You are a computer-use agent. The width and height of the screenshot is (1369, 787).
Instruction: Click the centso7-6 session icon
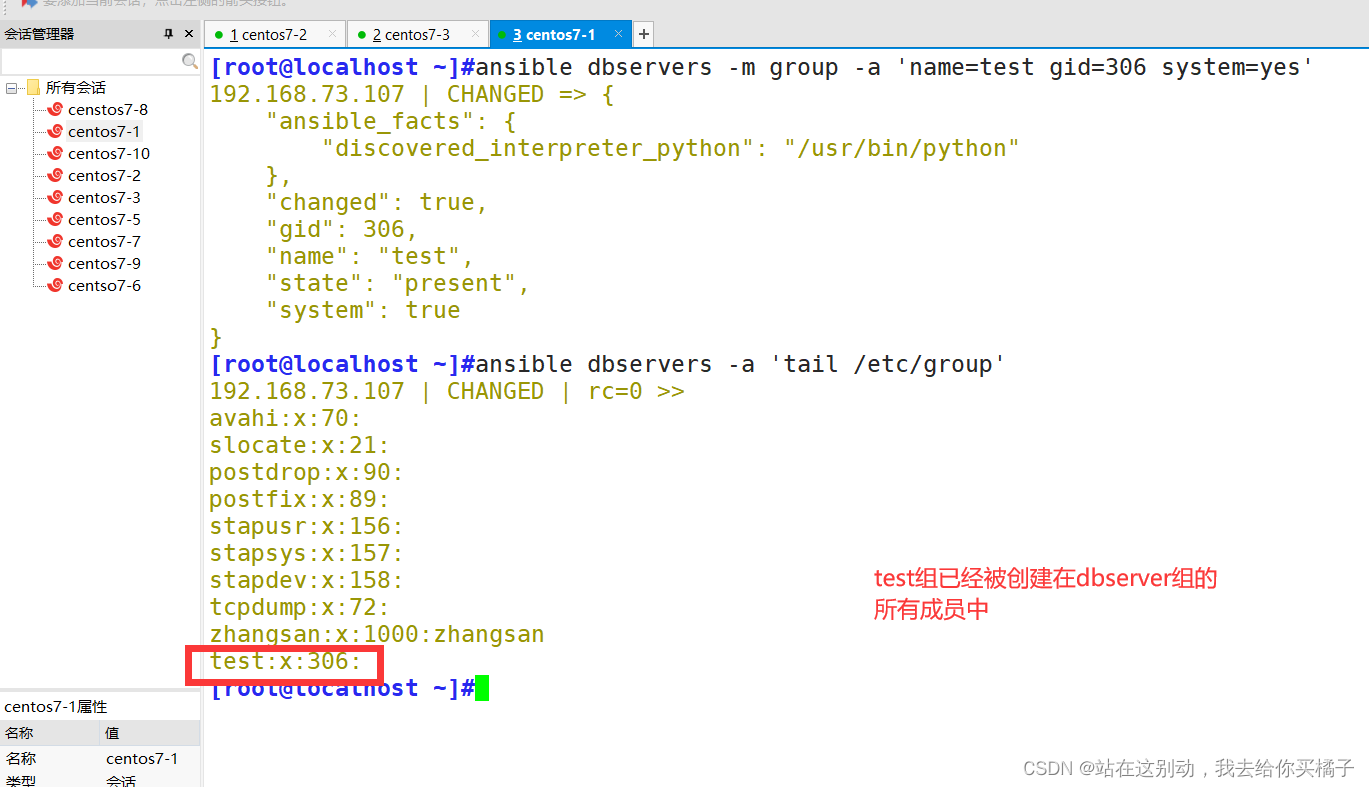[56, 286]
